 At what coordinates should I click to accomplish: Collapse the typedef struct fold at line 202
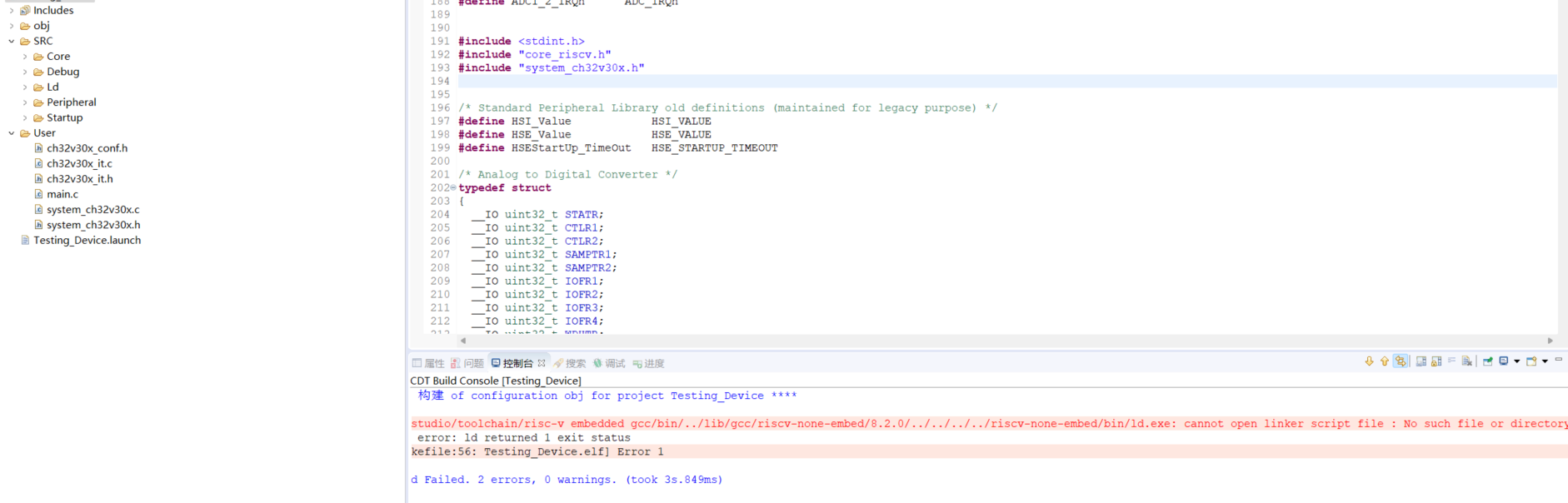(453, 188)
